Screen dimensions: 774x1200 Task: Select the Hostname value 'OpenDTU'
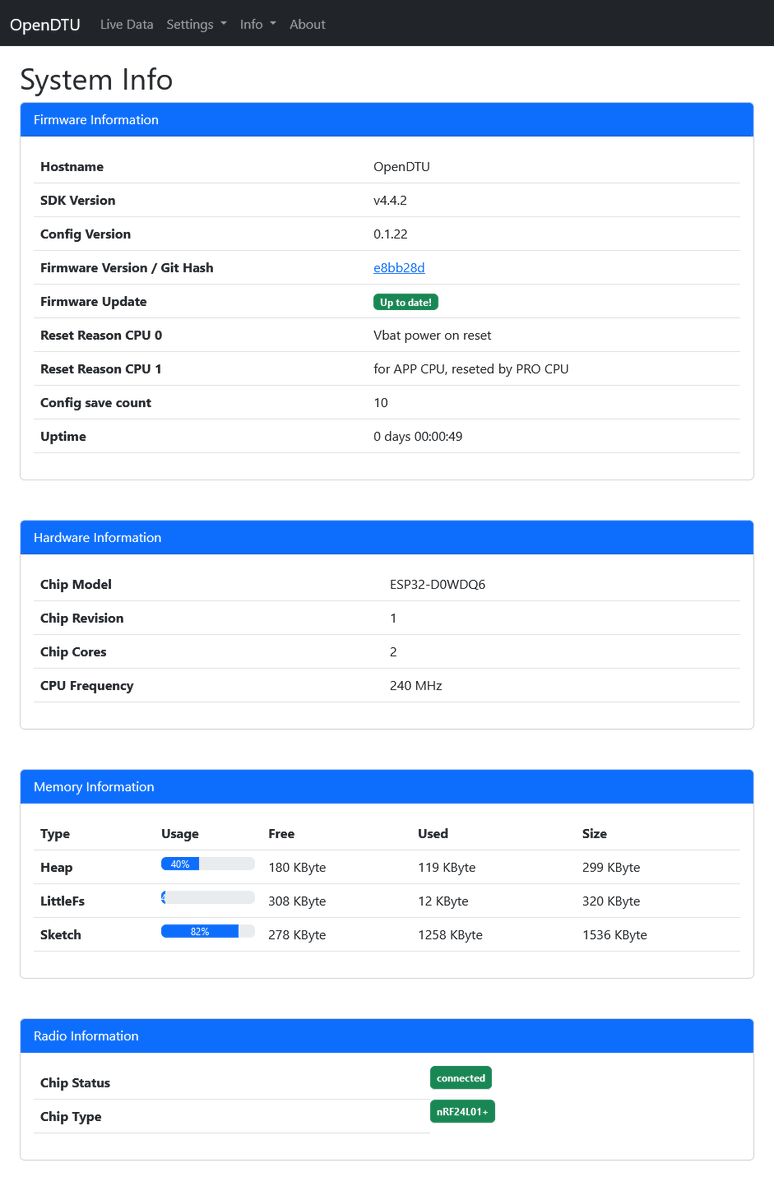click(x=402, y=167)
